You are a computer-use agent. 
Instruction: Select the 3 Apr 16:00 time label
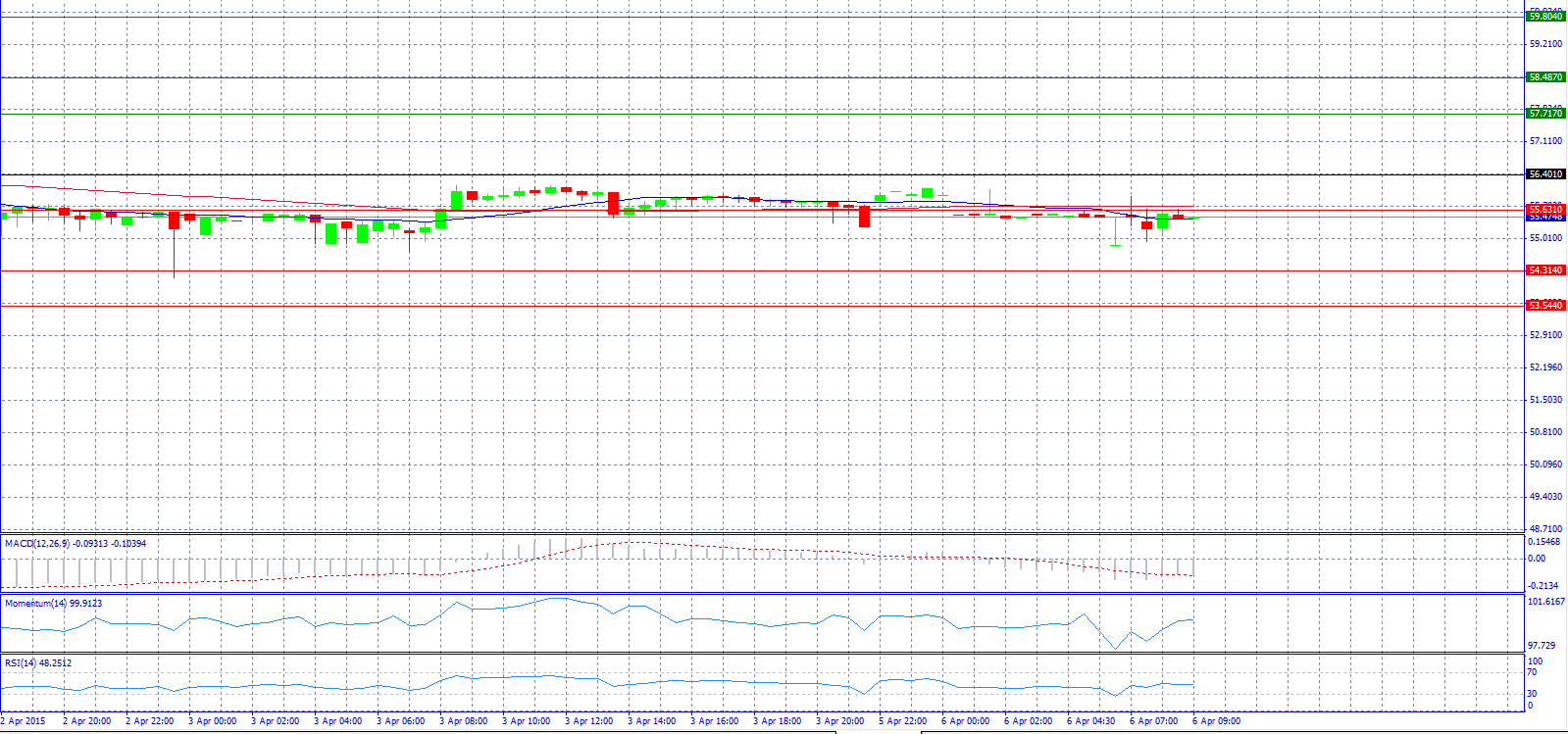pyautogui.click(x=715, y=721)
